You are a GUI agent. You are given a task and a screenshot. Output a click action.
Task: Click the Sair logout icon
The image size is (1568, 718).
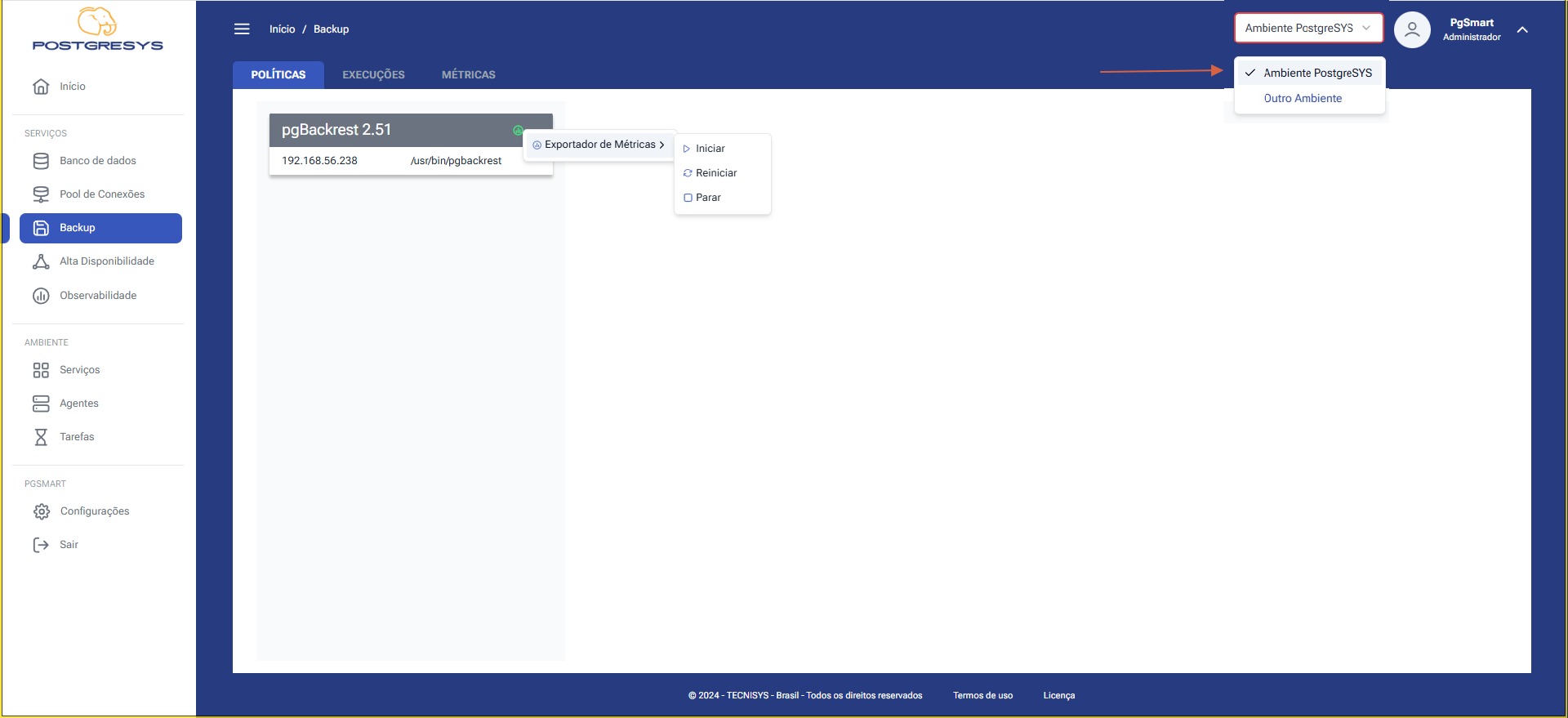point(41,545)
